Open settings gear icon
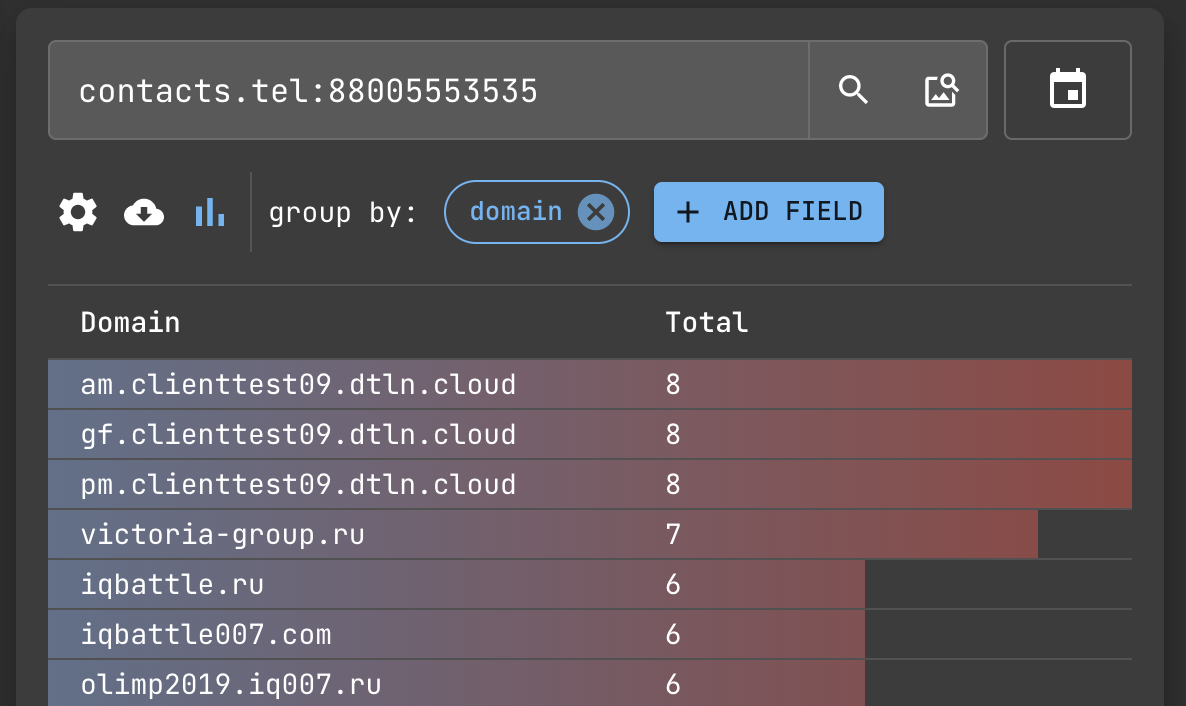Screen dimensions: 1186x706 [x=78, y=212]
